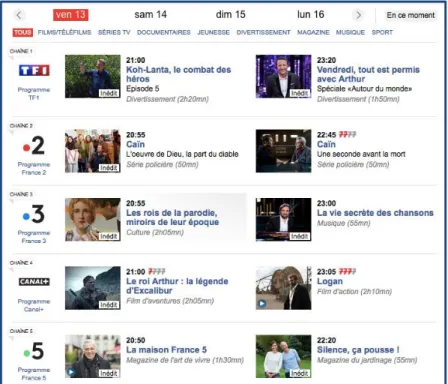448x384 pixels.
Task: Click the previous days arrow
Action: (19, 15)
